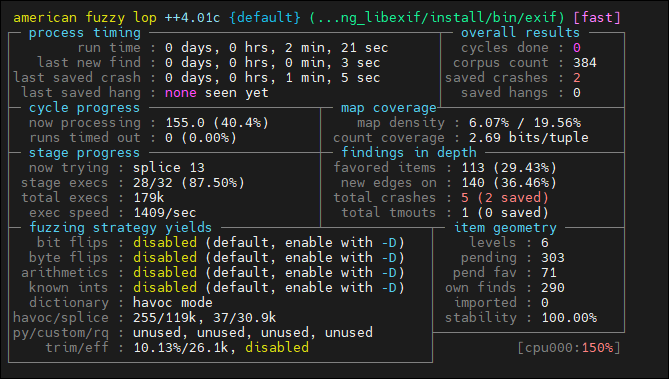This screenshot has height=379, width=669.
Task: Click the 'findings in depth' section header
Action: click(409, 153)
